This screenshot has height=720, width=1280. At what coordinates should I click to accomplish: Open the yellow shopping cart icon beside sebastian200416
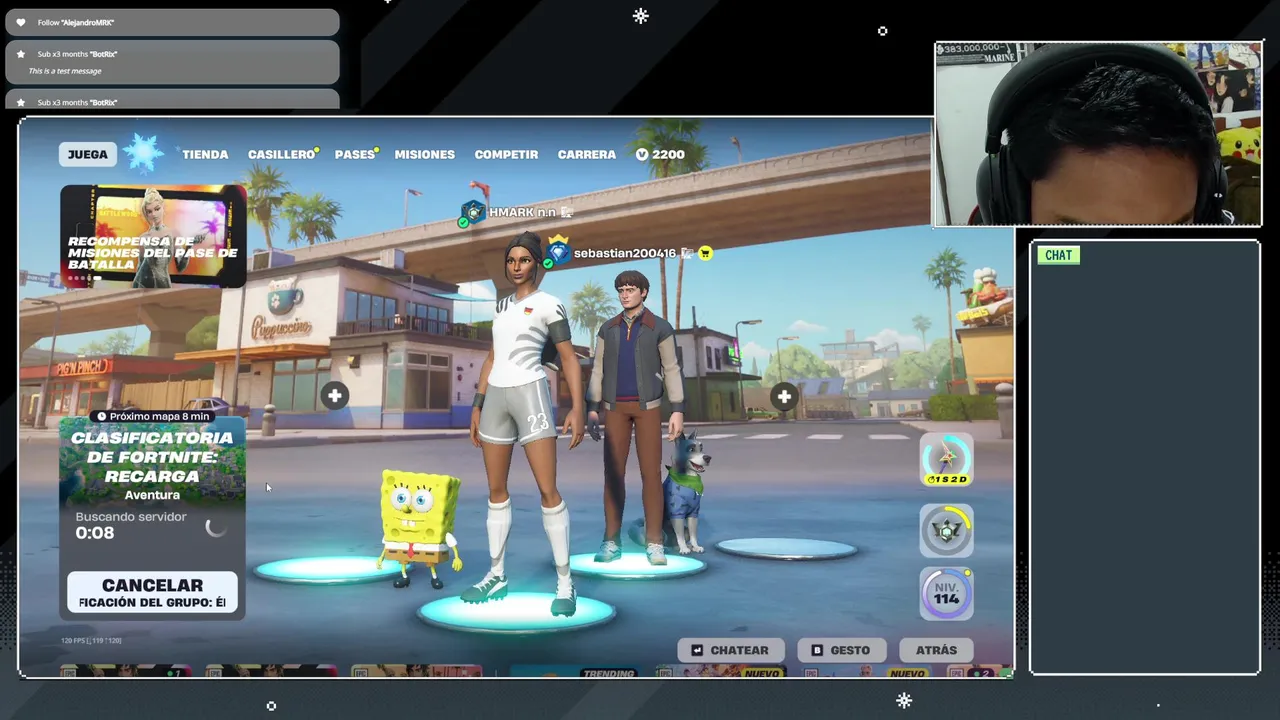[x=705, y=253]
